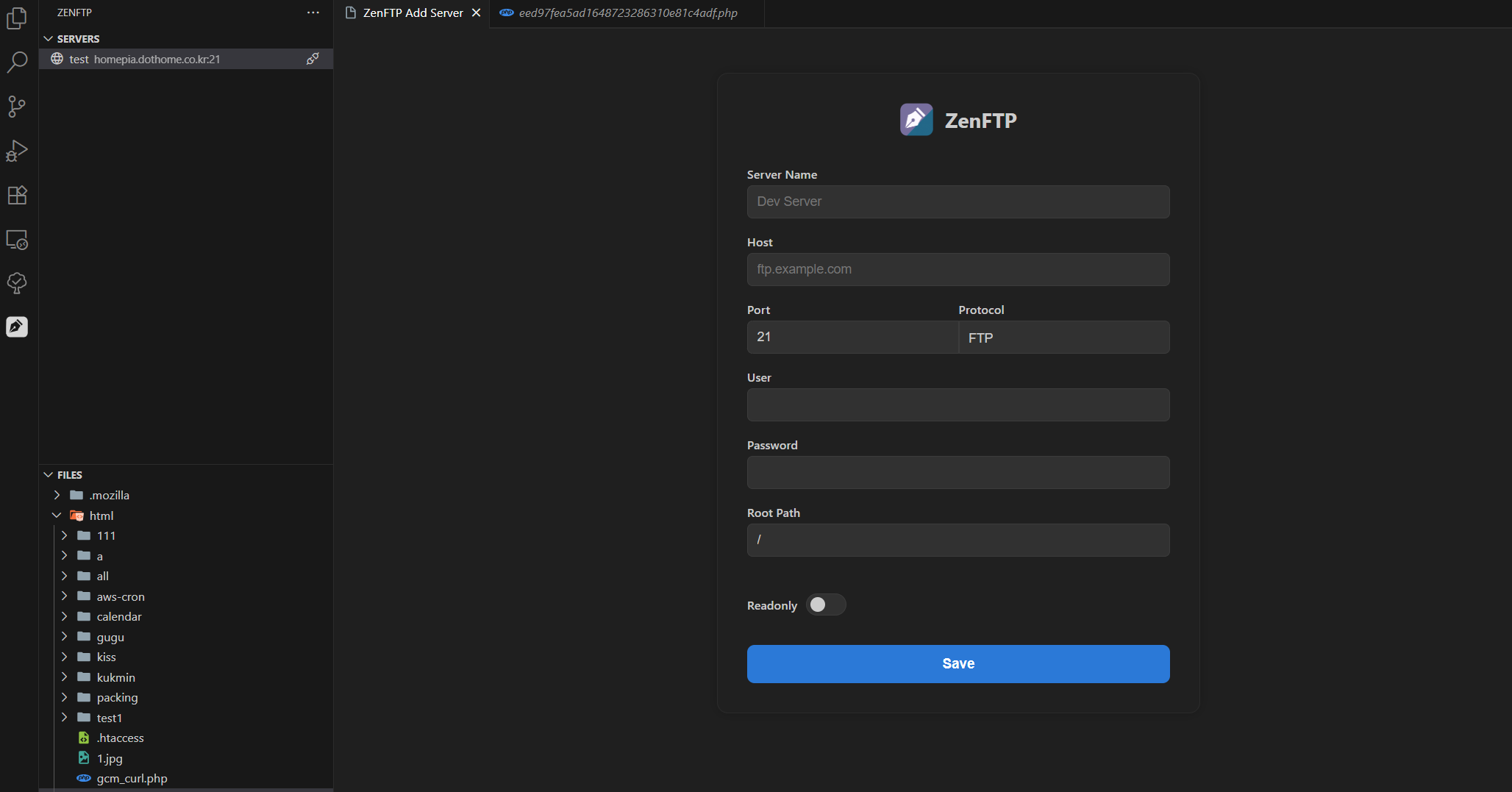This screenshot has width=1512, height=792.
Task: Close the ZenFTP Add Server tab
Action: pos(476,13)
